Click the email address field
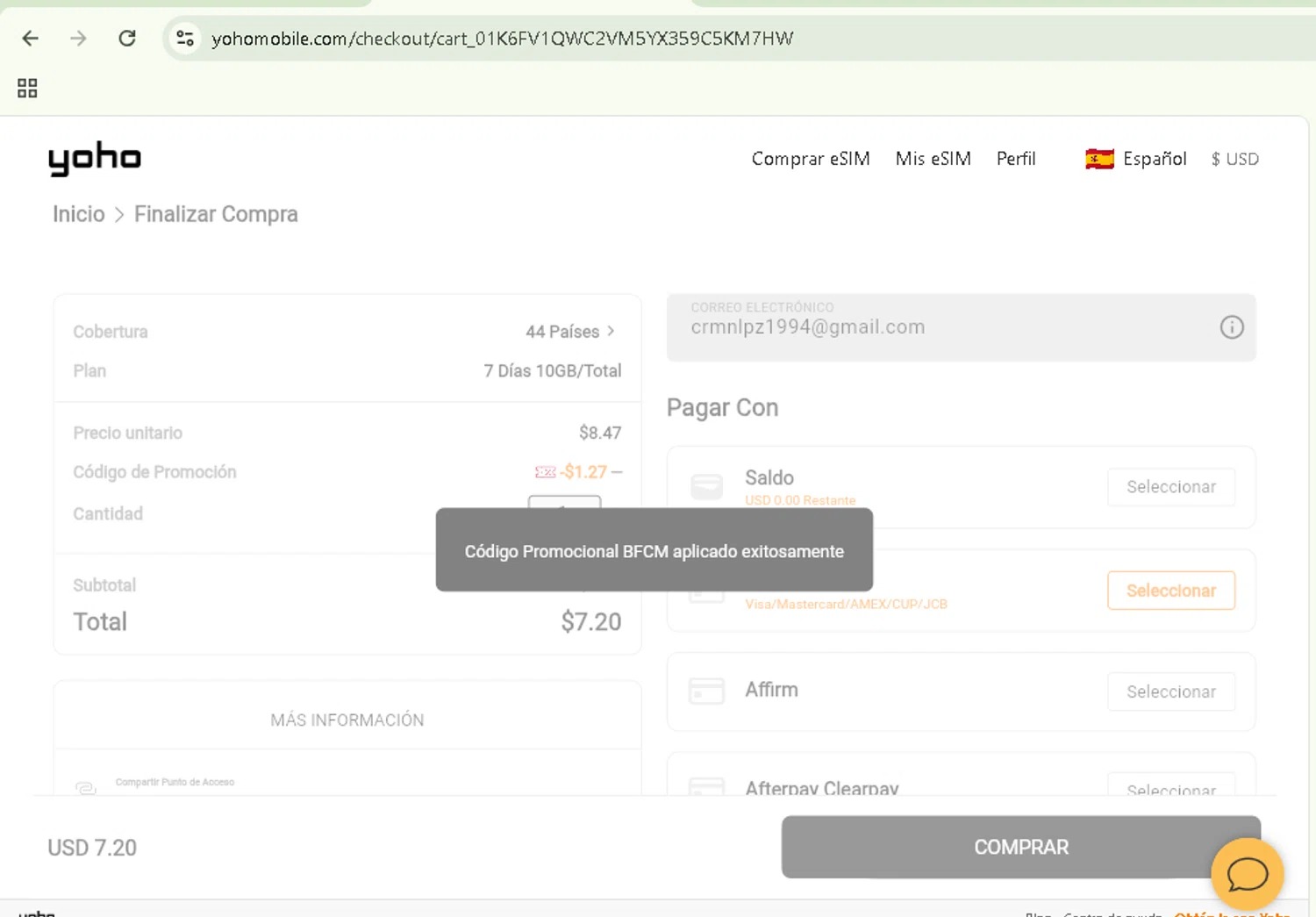 (962, 327)
